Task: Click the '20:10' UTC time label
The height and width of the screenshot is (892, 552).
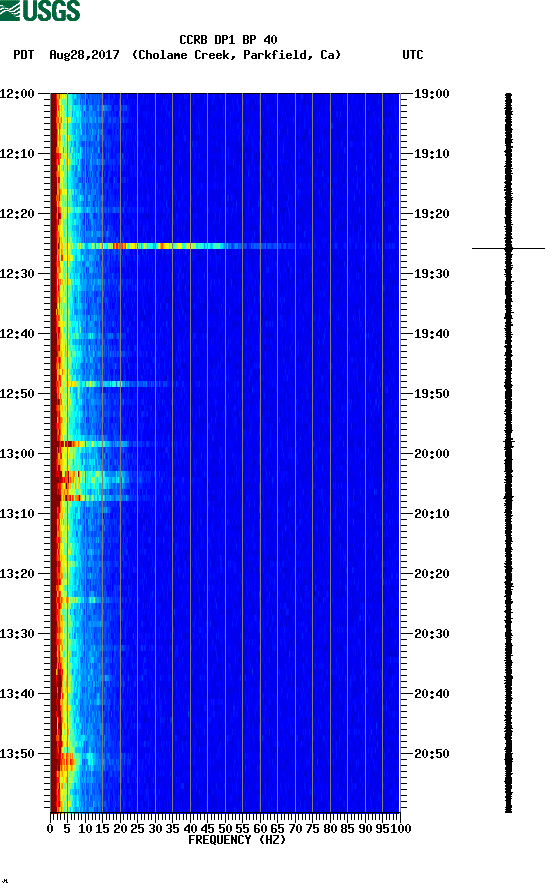Action: (431, 514)
